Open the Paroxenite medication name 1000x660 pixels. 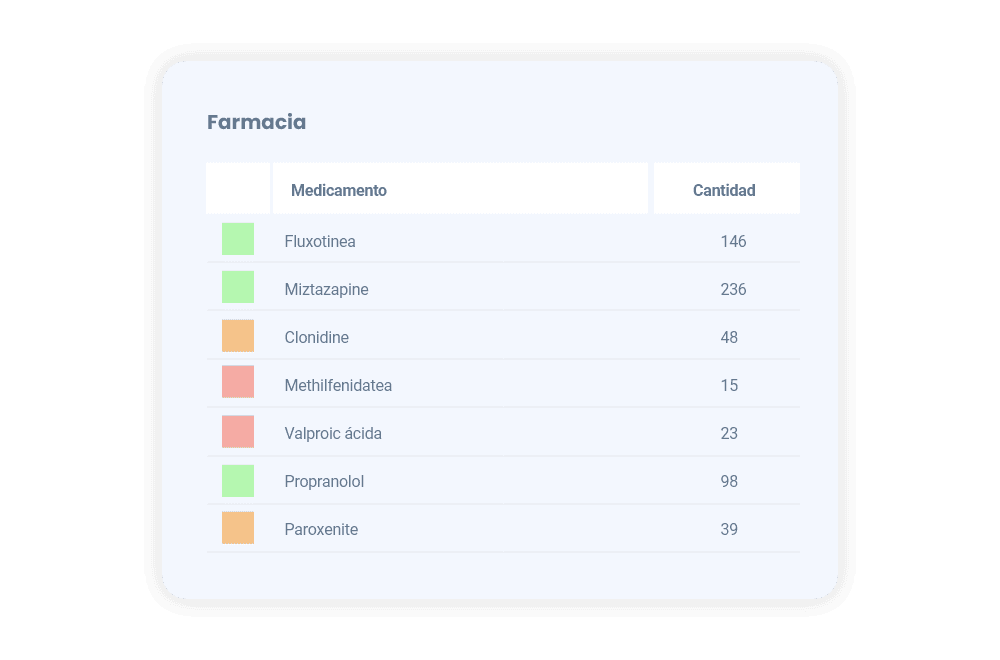tap(321, 529)
